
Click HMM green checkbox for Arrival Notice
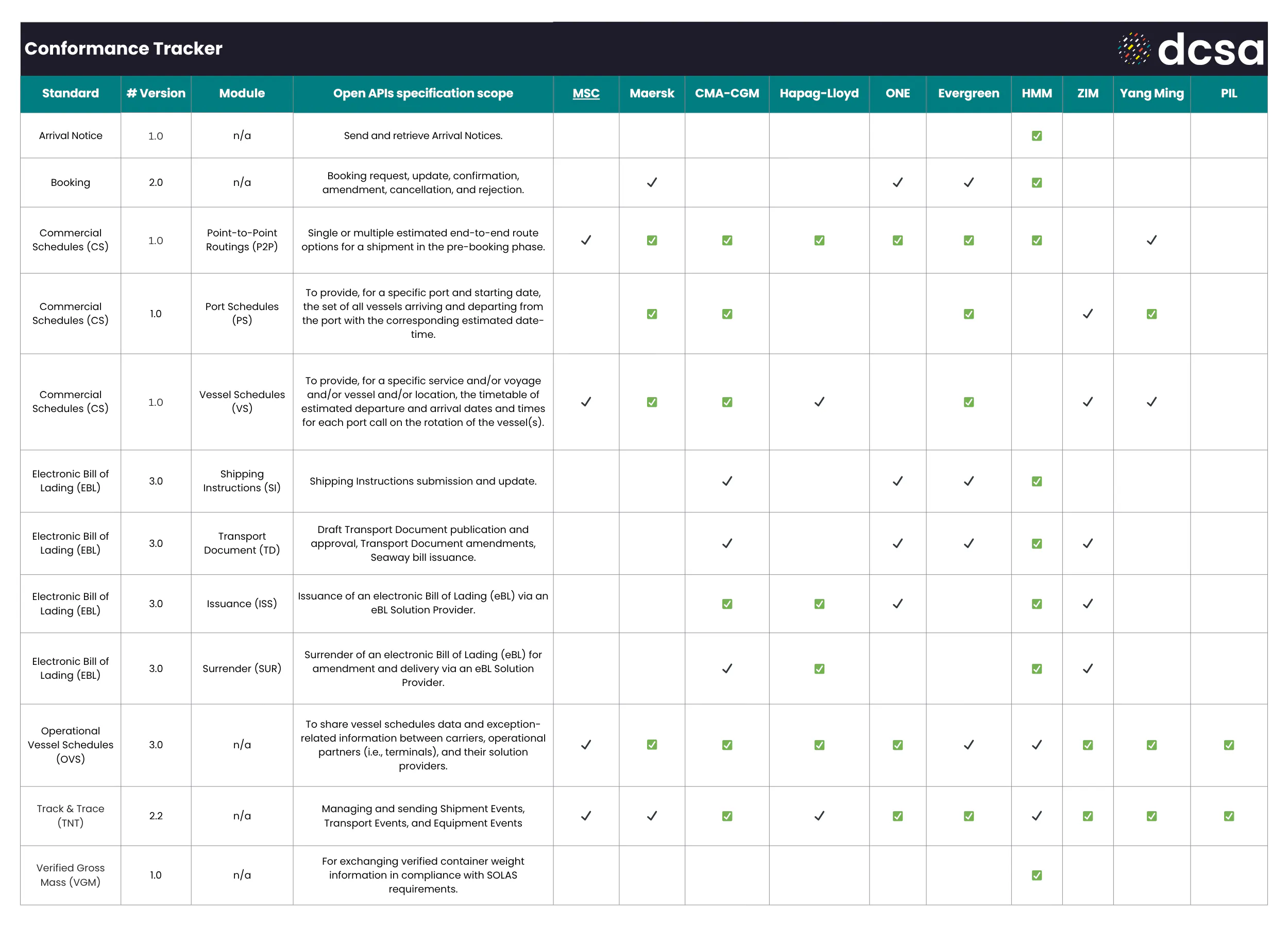[1037, 135]
